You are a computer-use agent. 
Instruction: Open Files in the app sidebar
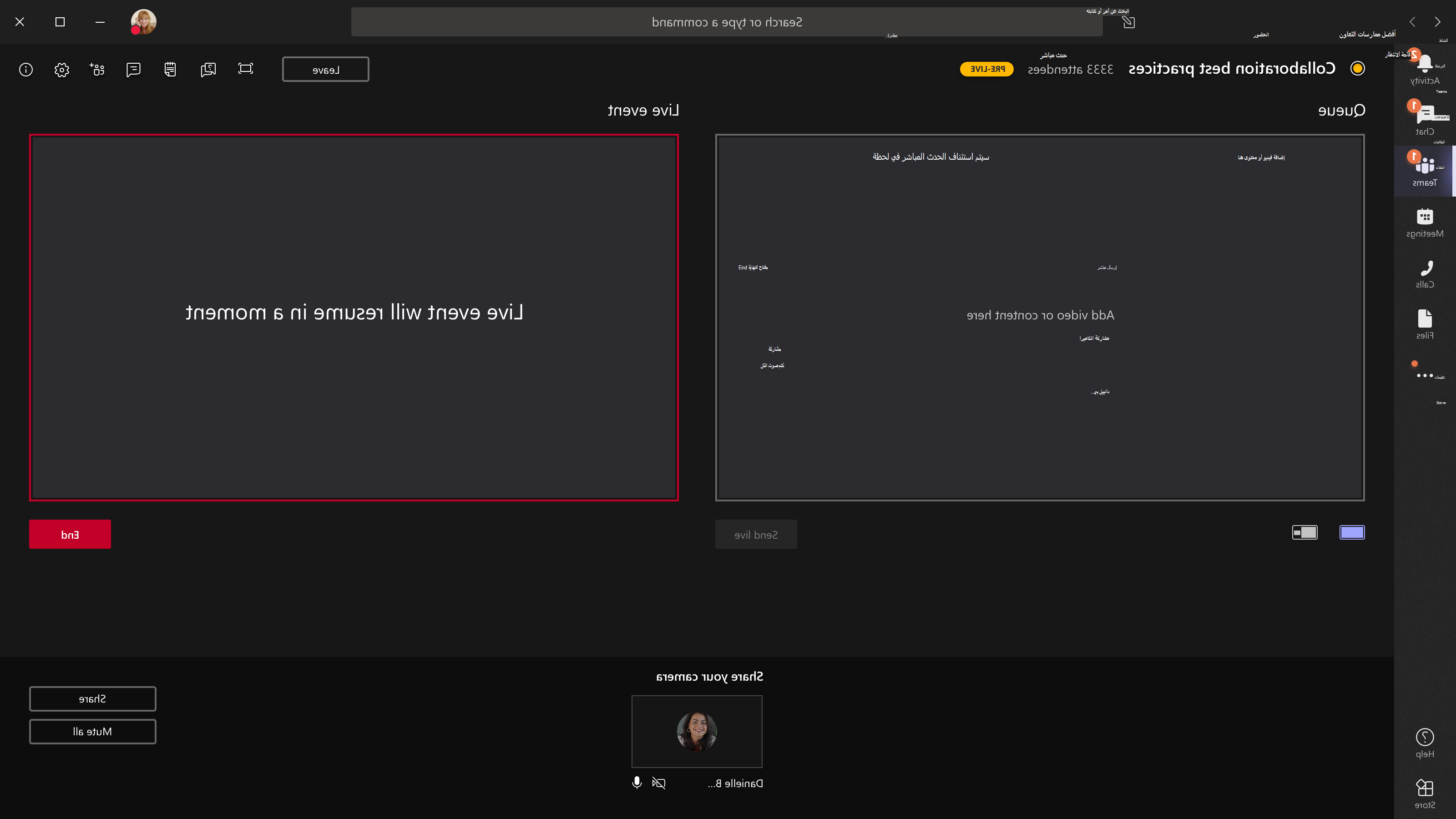[1424, 324]
